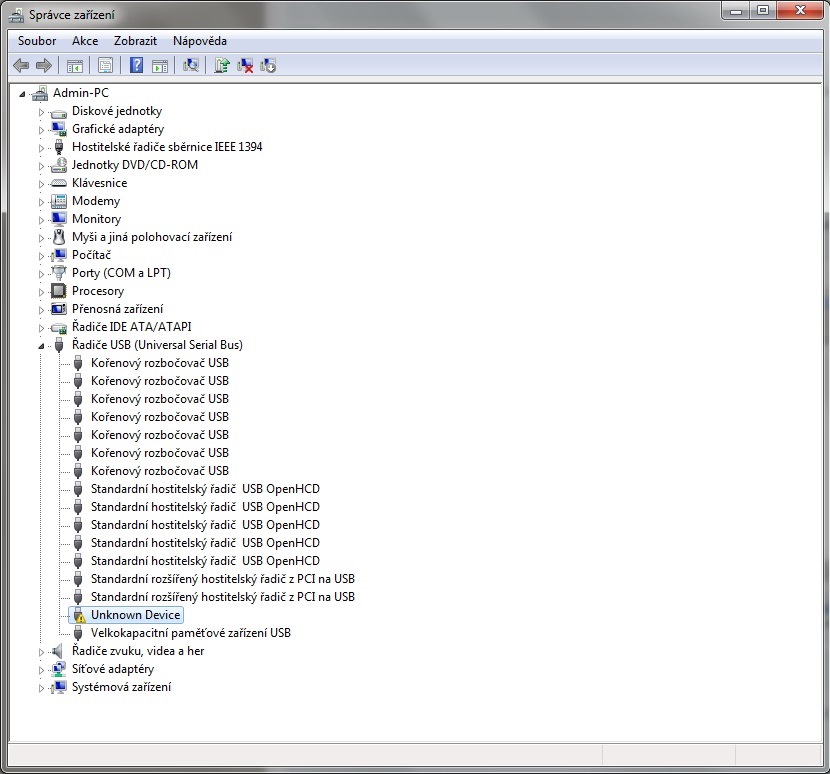Click the Porty (COM a LPT) connector icon
Viewport: 830px width, 774px height.
[58, 273]
